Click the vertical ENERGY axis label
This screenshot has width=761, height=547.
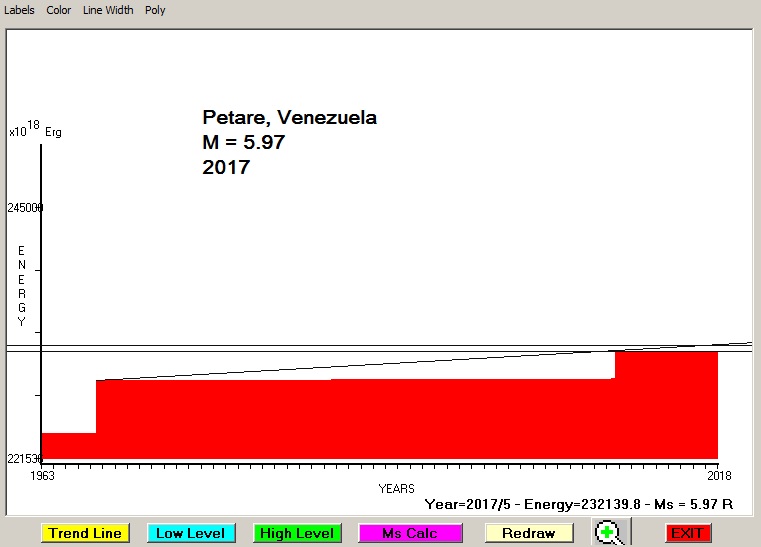coord(22,286)
